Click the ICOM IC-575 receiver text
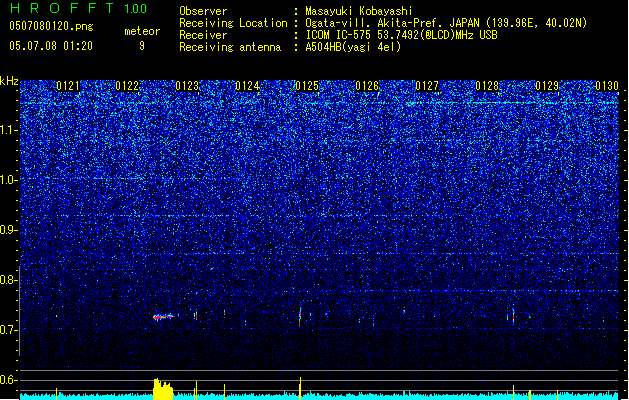Viewport: 629px width, 400px height. click(x=401, y=35)
